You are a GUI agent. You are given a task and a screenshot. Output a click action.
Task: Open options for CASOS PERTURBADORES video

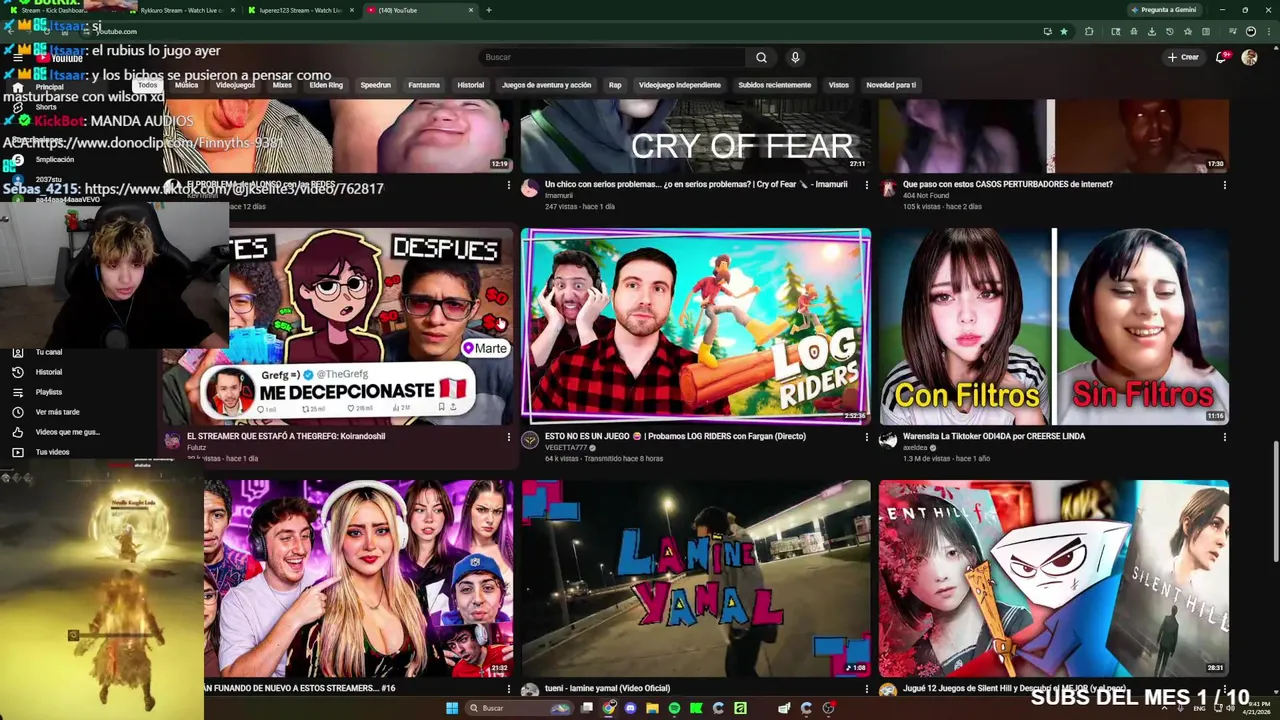[x=1224, y=185]
